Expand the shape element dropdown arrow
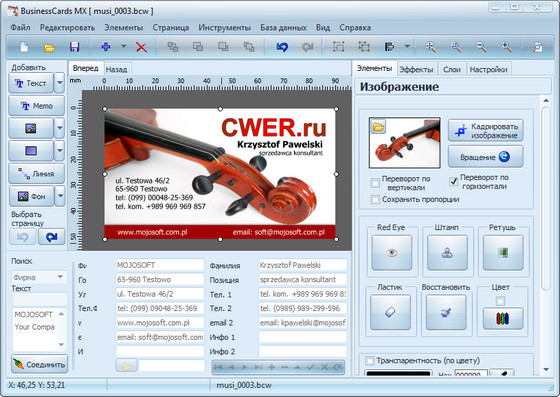This screenshot has width=560, height=397. coord(60,151)
